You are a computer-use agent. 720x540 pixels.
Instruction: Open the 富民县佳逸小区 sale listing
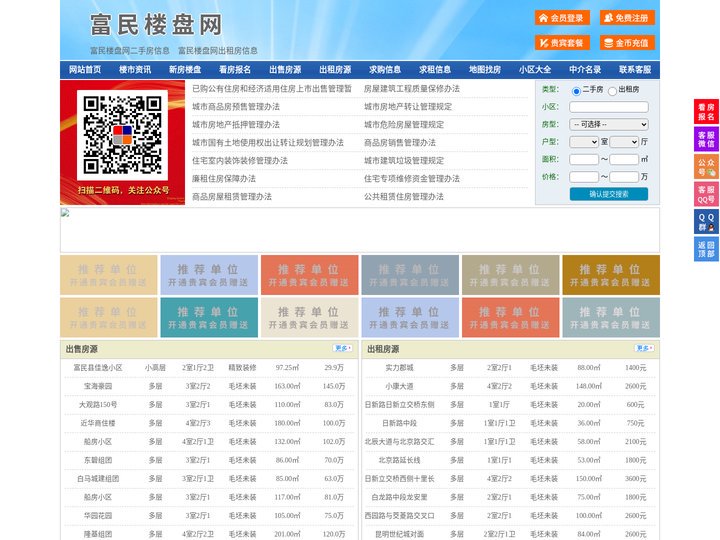98,368
